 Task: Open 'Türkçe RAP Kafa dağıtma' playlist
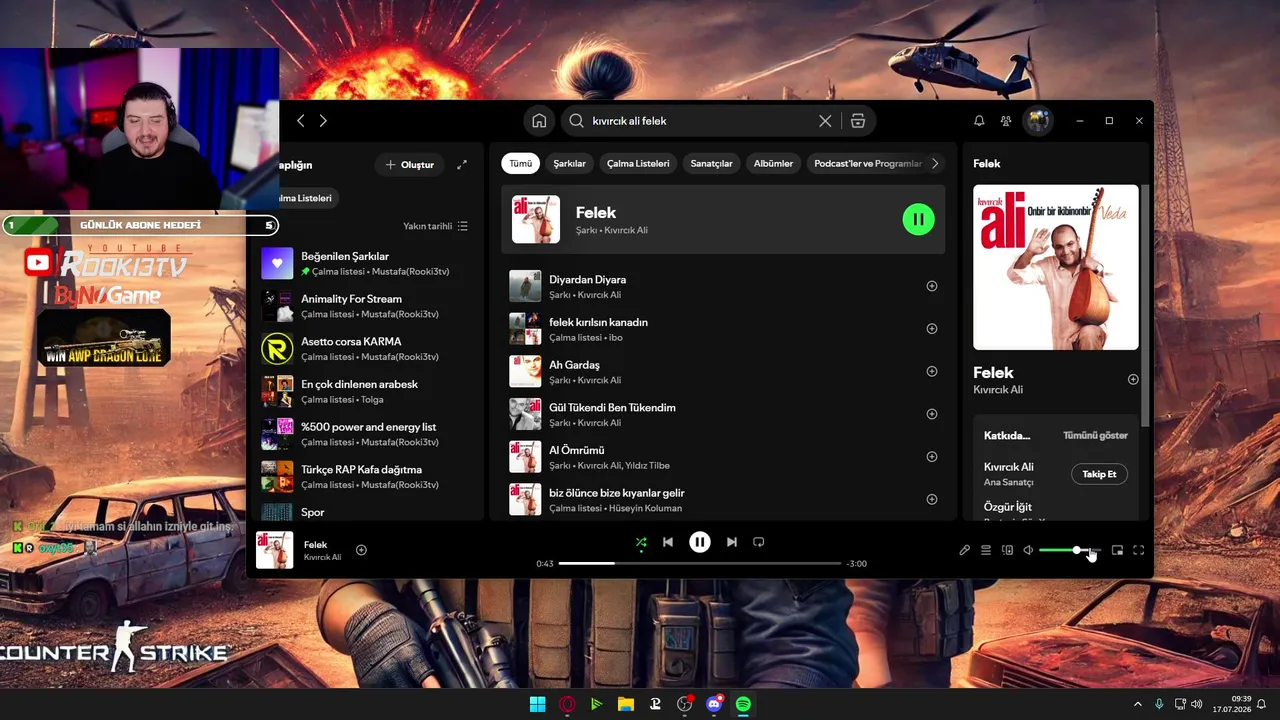365,476
